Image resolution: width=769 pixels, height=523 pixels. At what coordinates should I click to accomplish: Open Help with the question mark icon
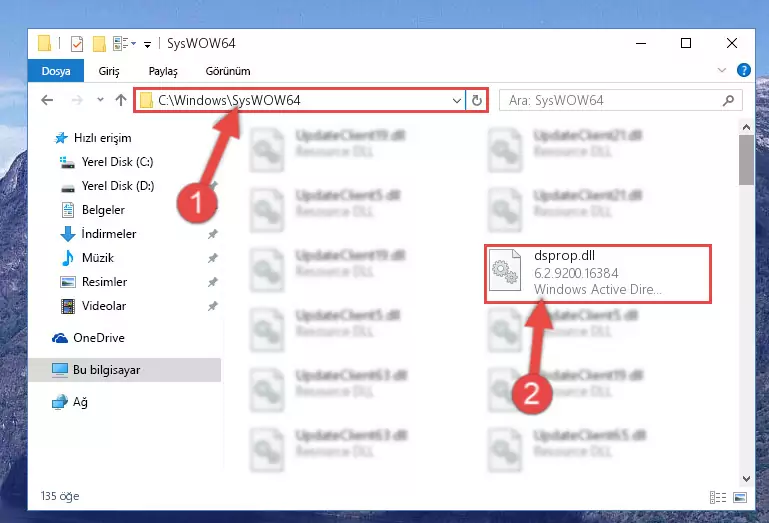tap(743, 70)
